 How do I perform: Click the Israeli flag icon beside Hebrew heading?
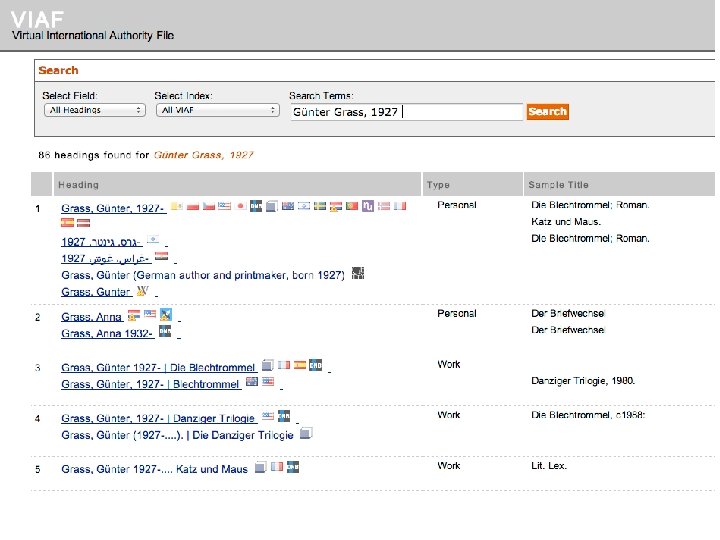[153, 239]
